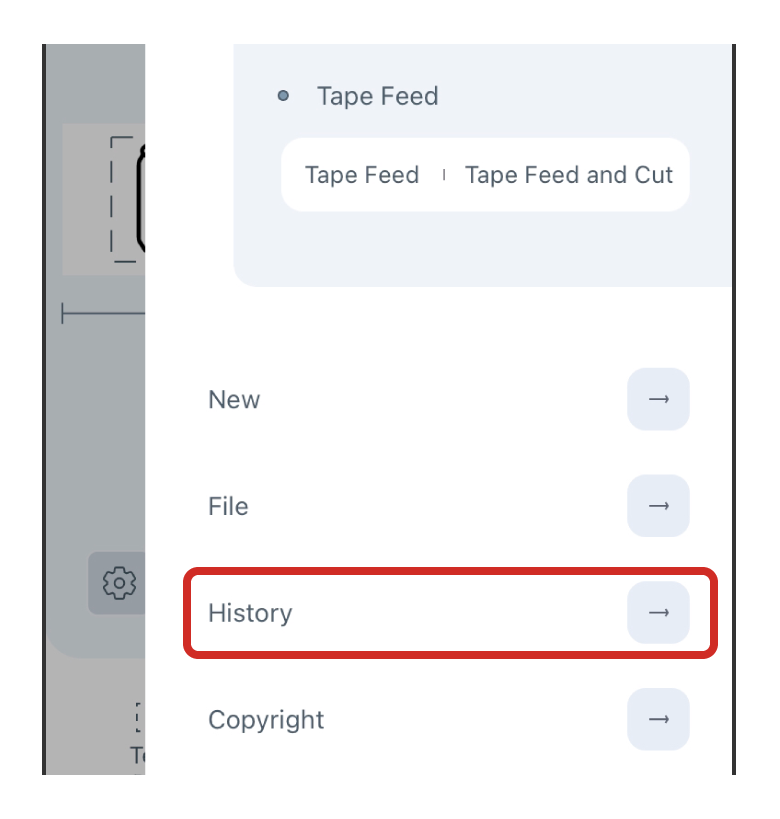The height and width of the screenshot is (819, 780).
Task: Select the History menu item
Action: pyautogui.click(x=250, y=613)
